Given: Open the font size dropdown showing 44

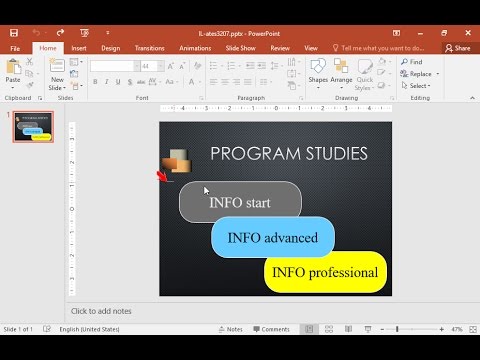Looking at the screenshot, I should [161, 66].
